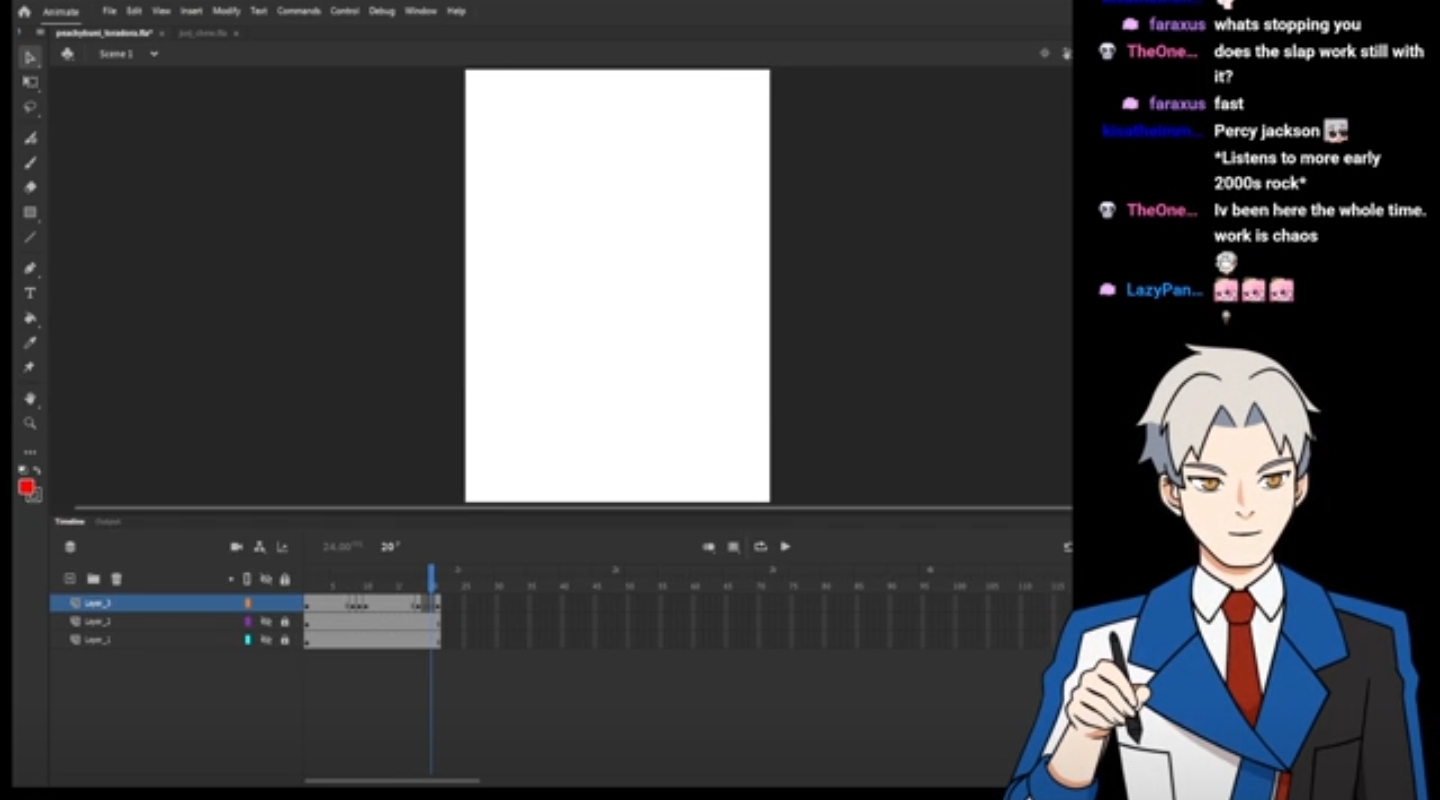Screen dimensions: 1440x800
Task: Change the cyan Layer_1 outline color swatch
Action: (248, 640)
